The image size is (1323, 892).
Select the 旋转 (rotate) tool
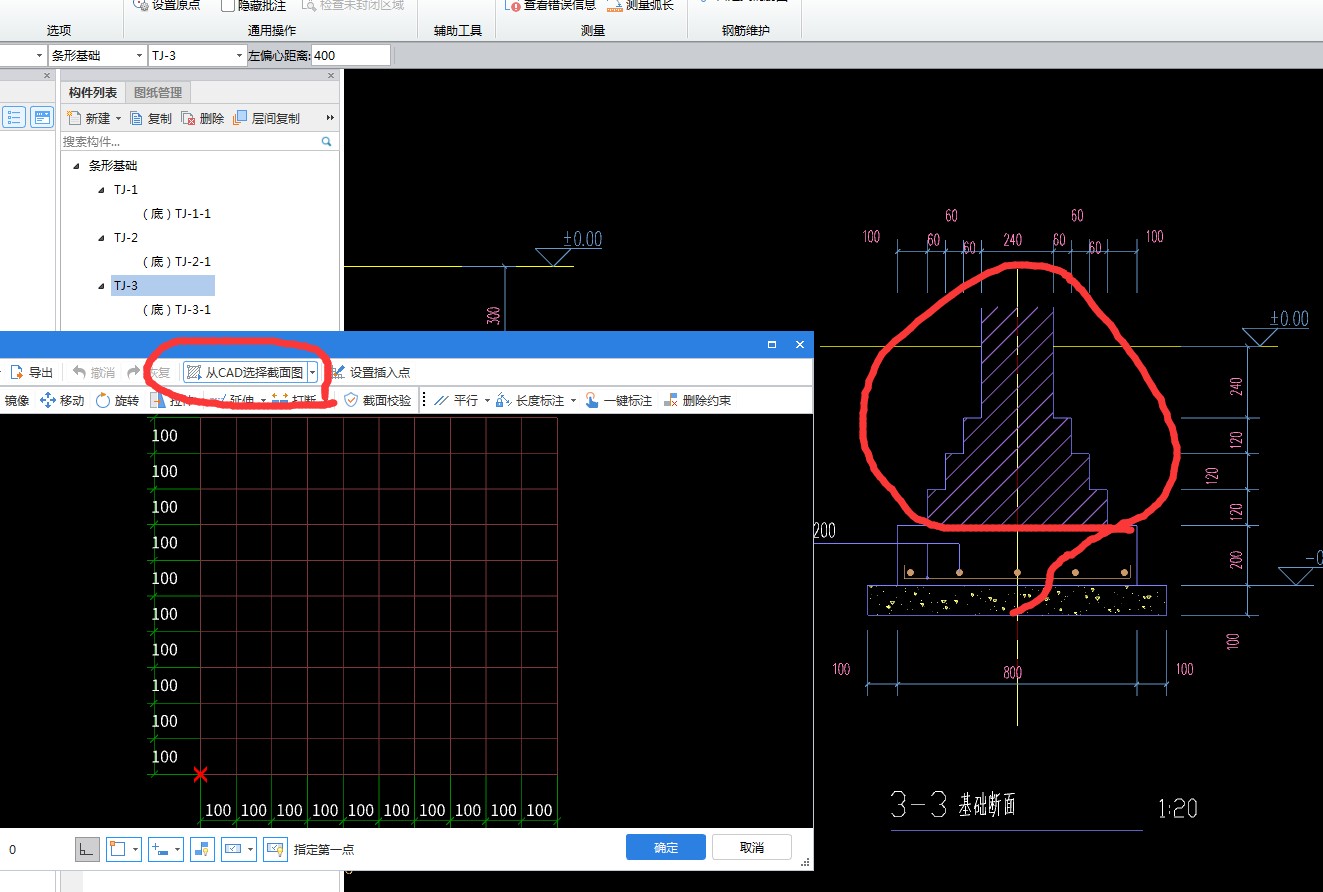coord(117,400)
